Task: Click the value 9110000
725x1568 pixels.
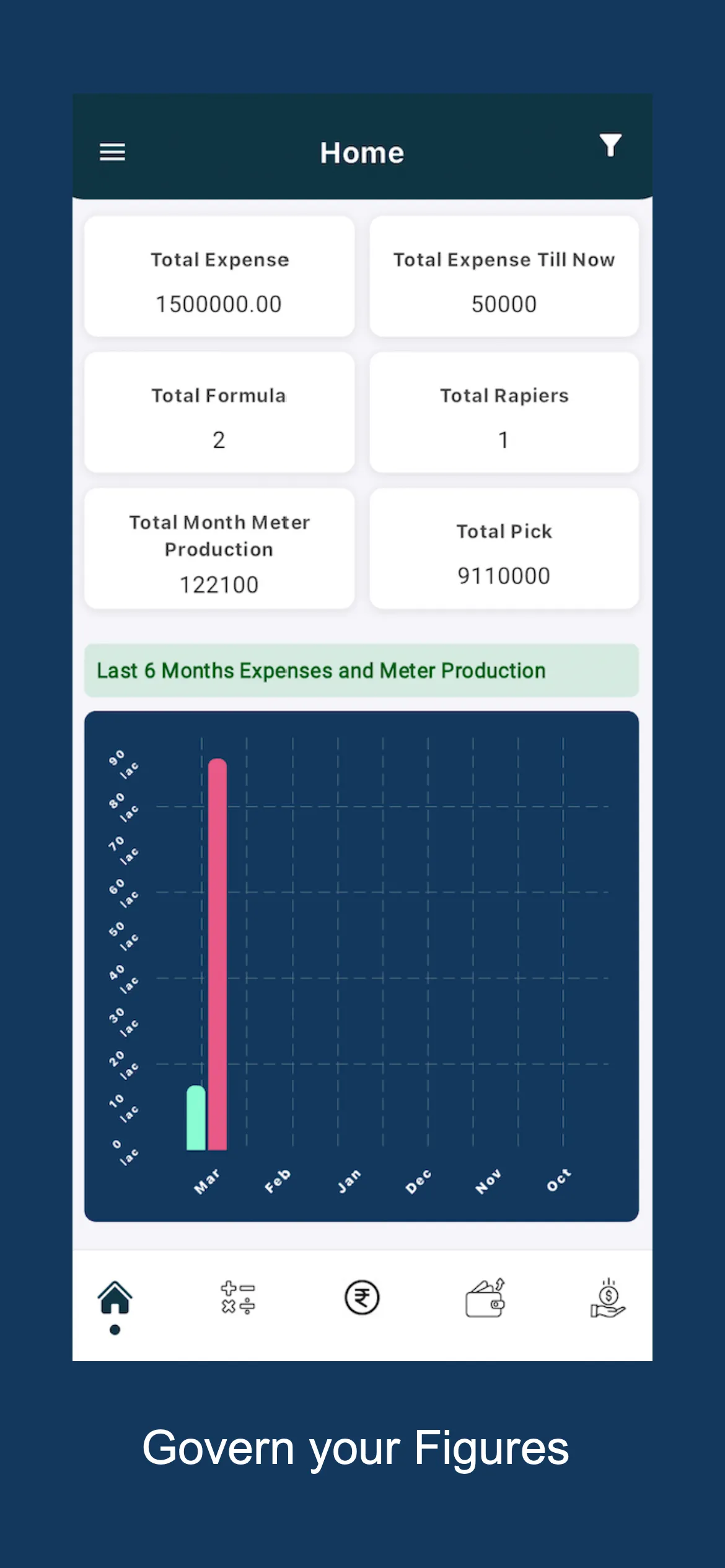Action: 504,576
